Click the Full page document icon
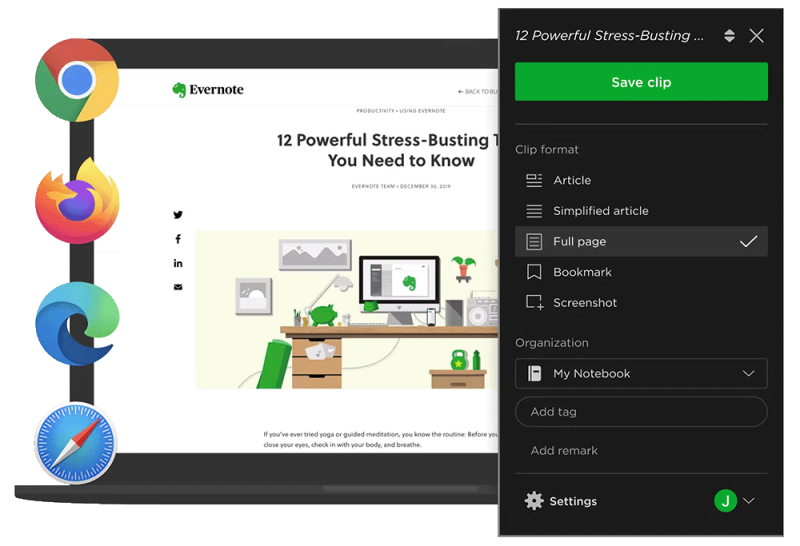The width and height of the screenshot is (800, 546). point(534,241)
